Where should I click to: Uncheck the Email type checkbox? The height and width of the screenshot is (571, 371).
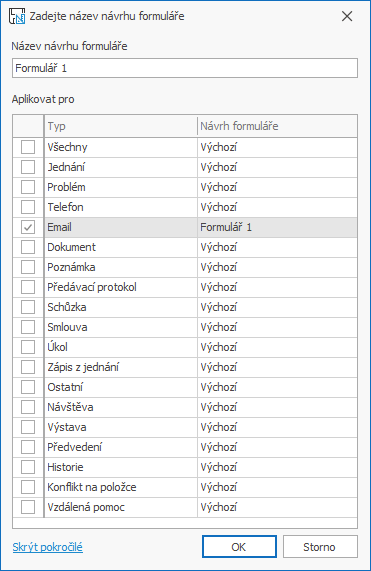coord(28,228)
